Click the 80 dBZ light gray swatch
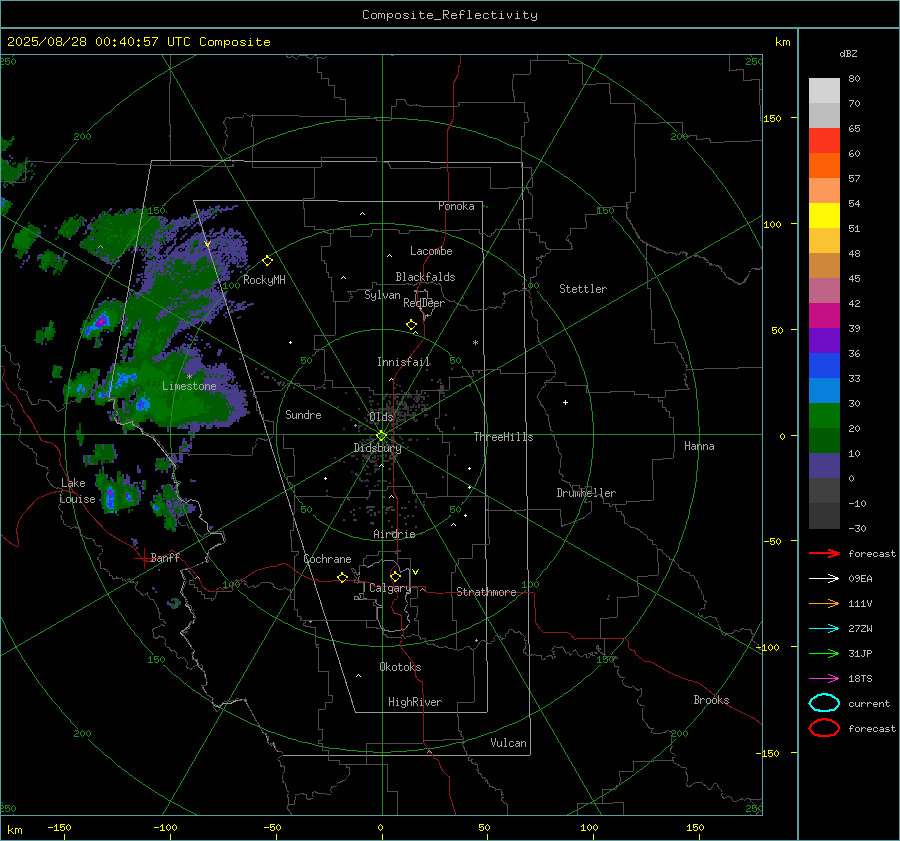The image size is (900, 841). click(x=824, y=91)
